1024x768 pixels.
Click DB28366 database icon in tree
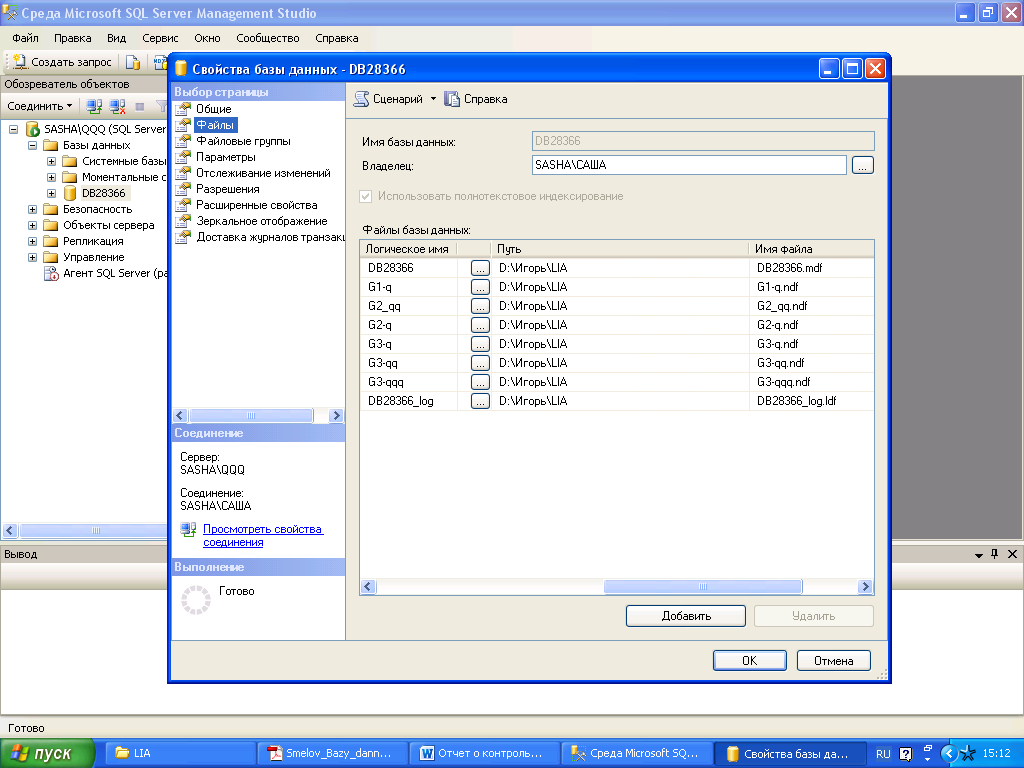(x=70, y=193)
